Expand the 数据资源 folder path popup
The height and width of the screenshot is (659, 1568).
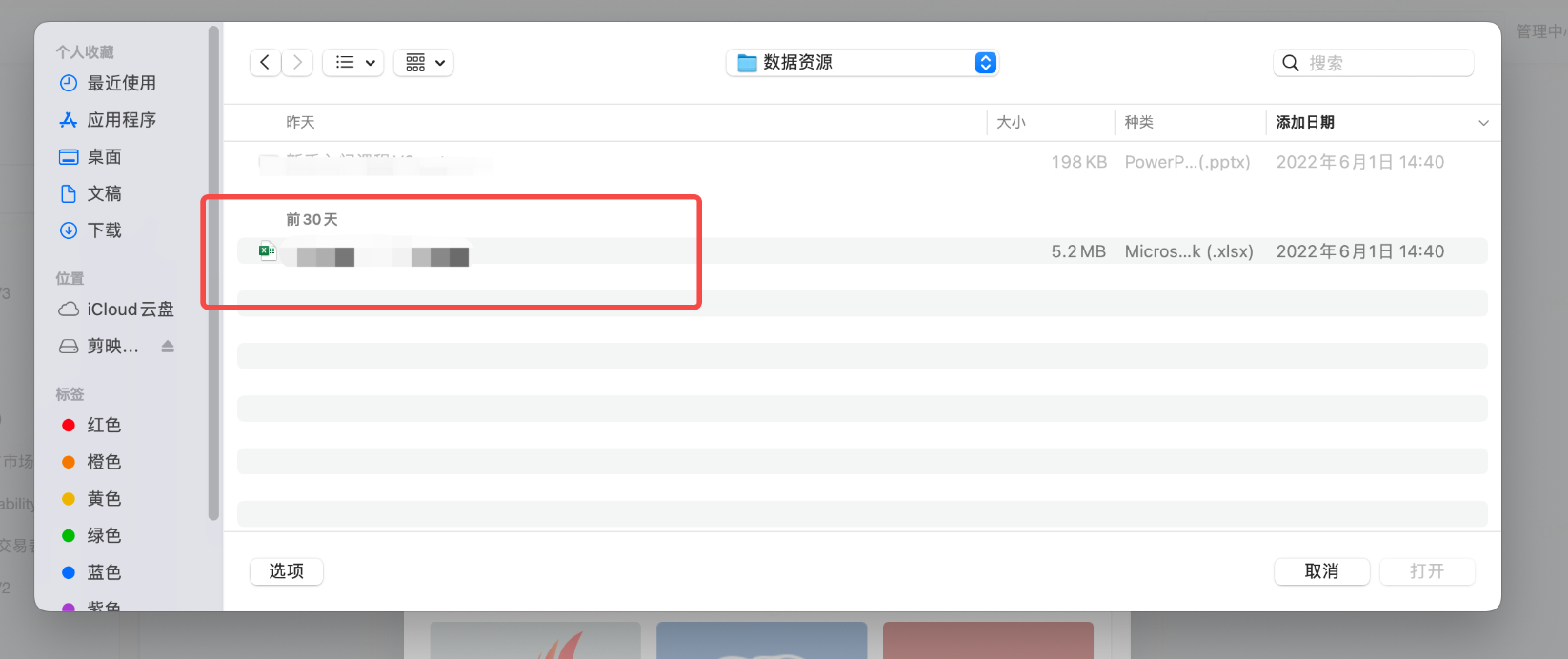(985, 63)
